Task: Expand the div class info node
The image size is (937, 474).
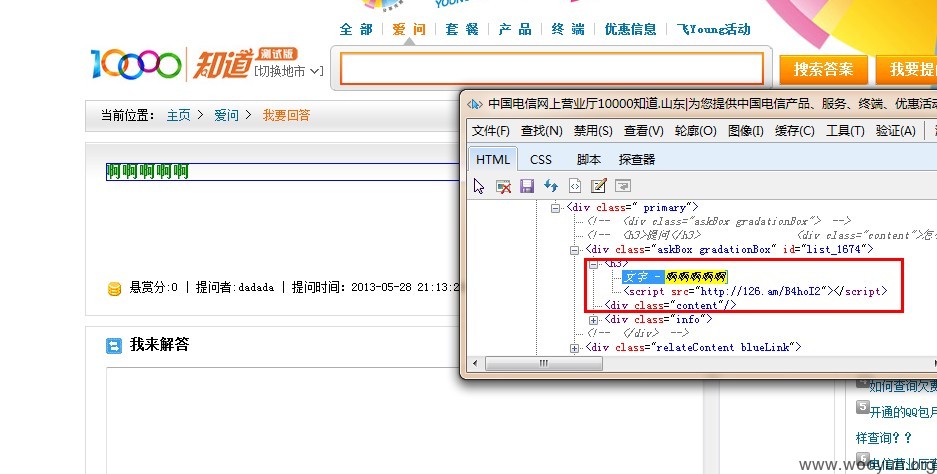Action: tap(593, 320)
